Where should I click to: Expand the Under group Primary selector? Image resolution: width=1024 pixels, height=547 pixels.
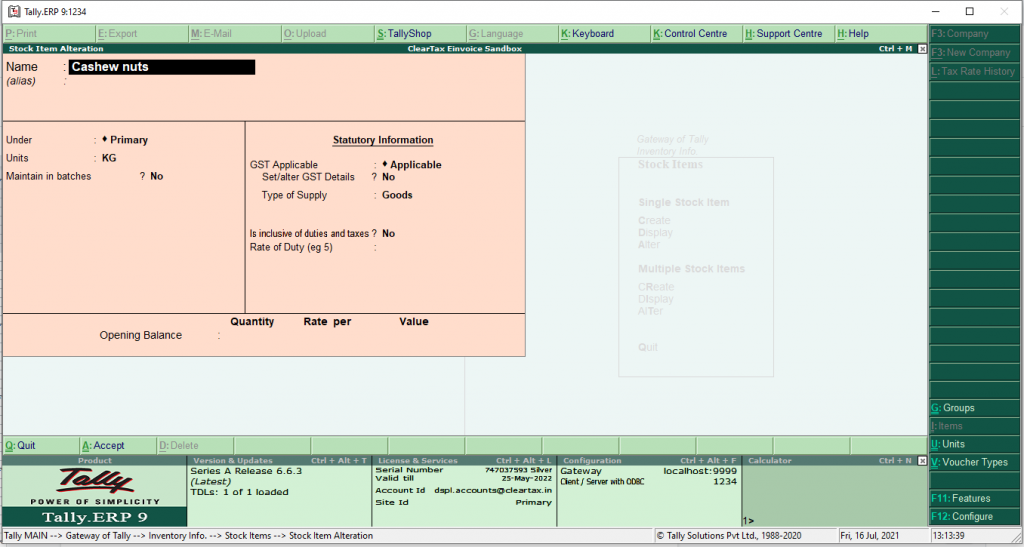[x=125, y=140]
